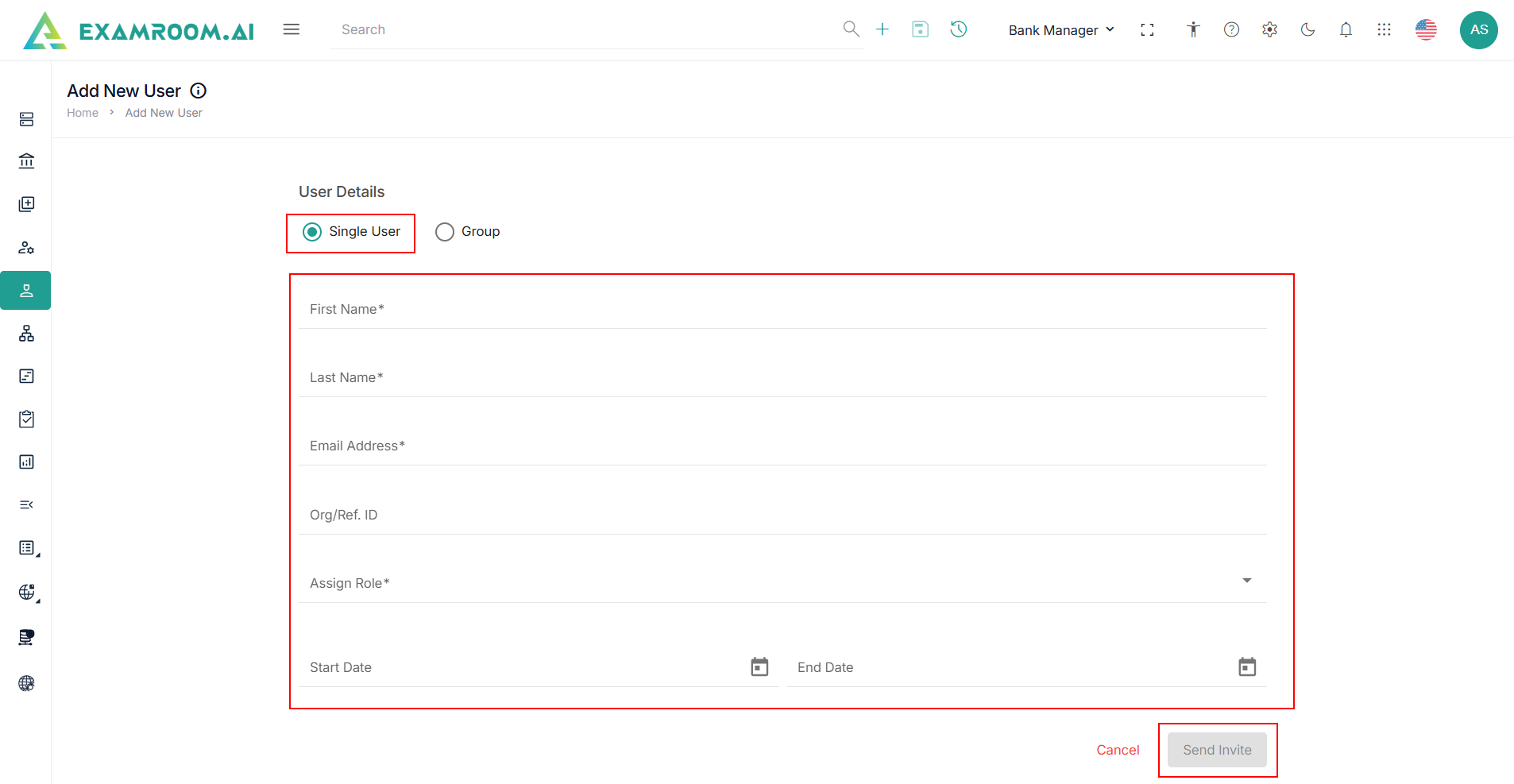1514x784 pixels.
Task: Open the organization hierarchy sidebar item
Action: point(26,334)
